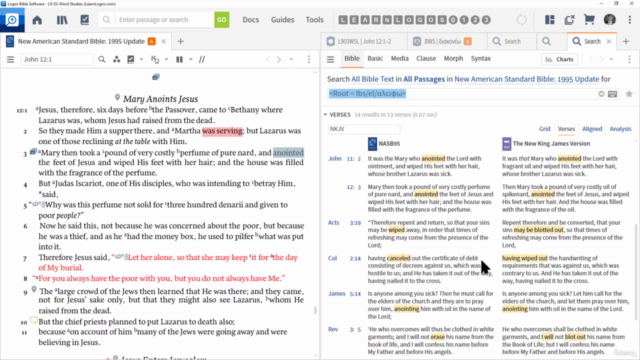Select the Bible search type tab
This screenshot has height=360, width=640.
[x=351, y=58]
